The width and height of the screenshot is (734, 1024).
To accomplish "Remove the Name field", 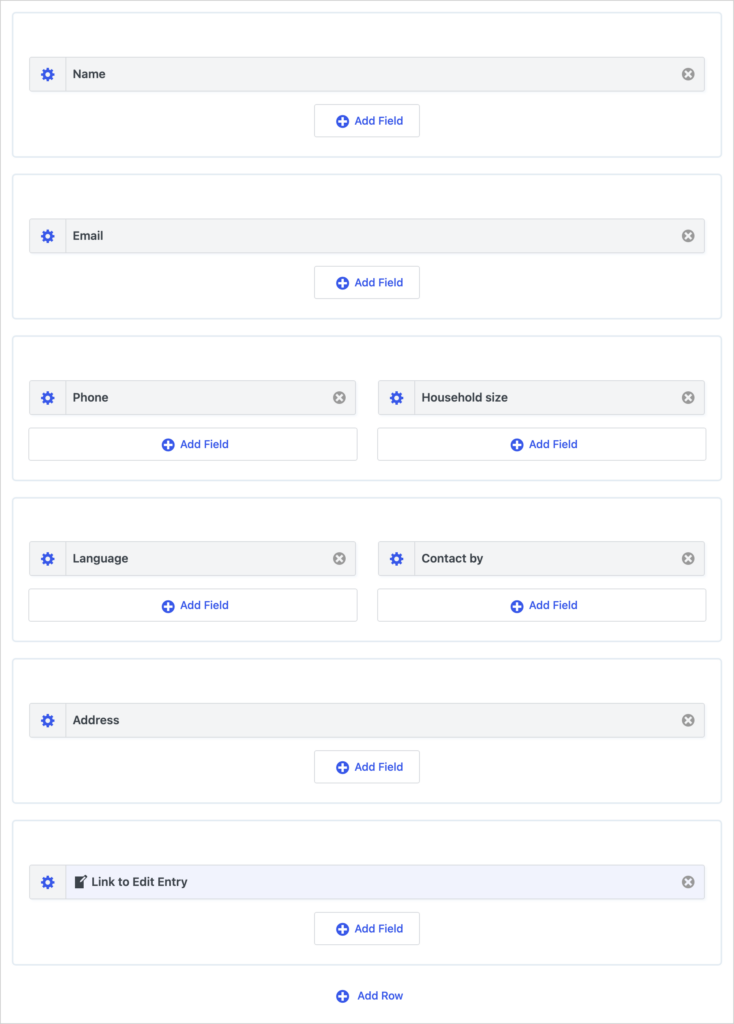I will pos(688,74).
